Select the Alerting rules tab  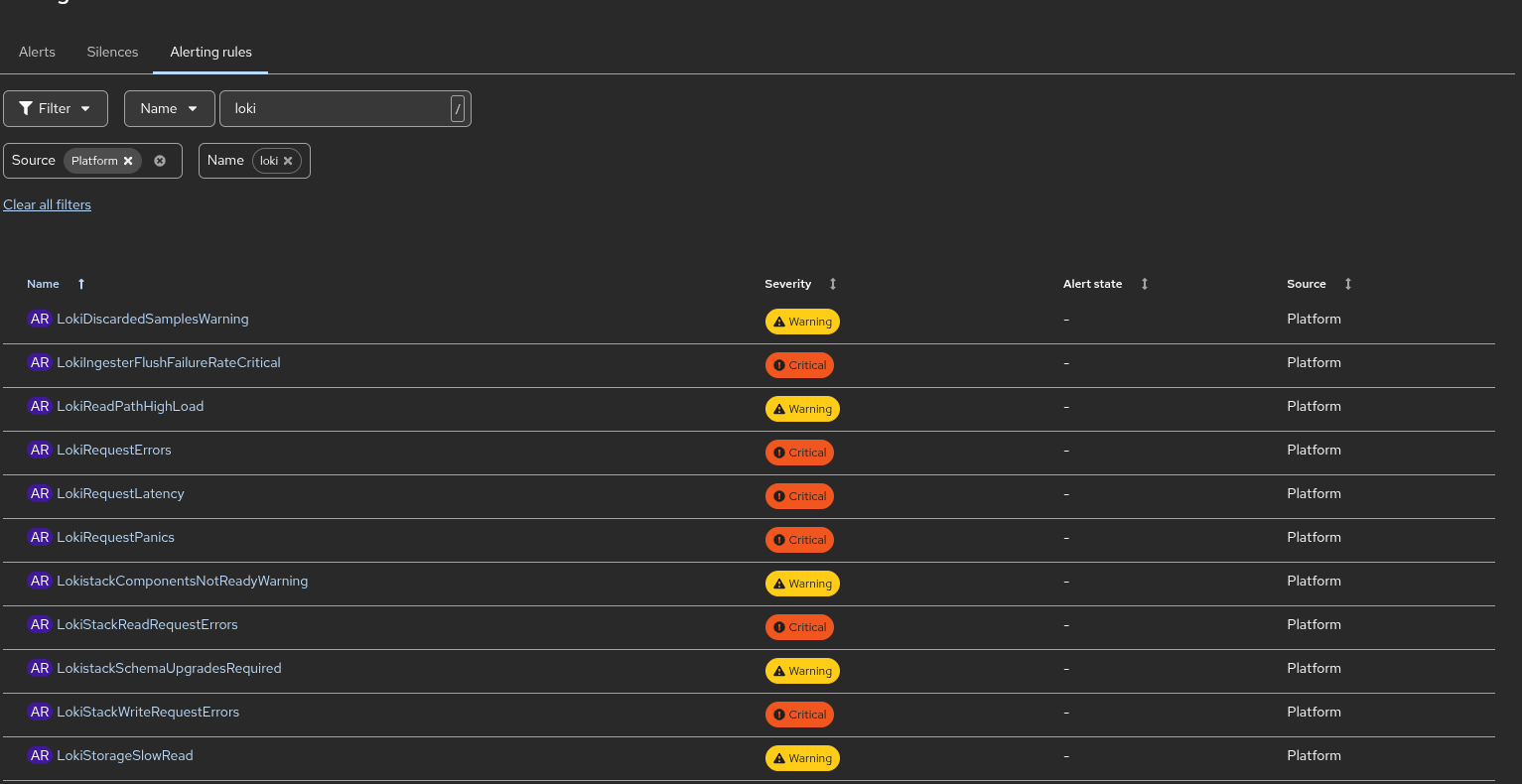pos(210,52)
